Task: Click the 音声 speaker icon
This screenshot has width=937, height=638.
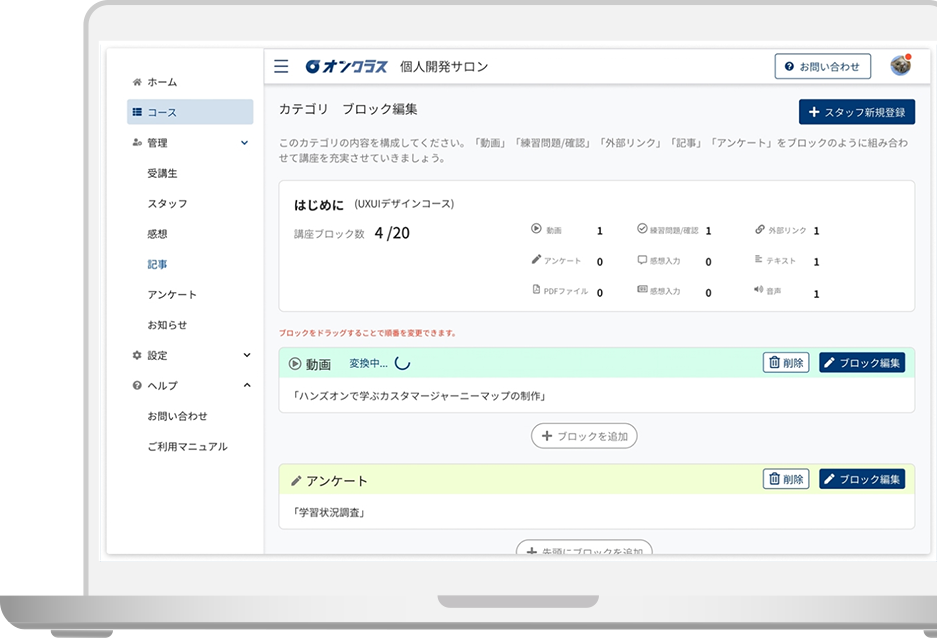Action: (x=758, y=289)
